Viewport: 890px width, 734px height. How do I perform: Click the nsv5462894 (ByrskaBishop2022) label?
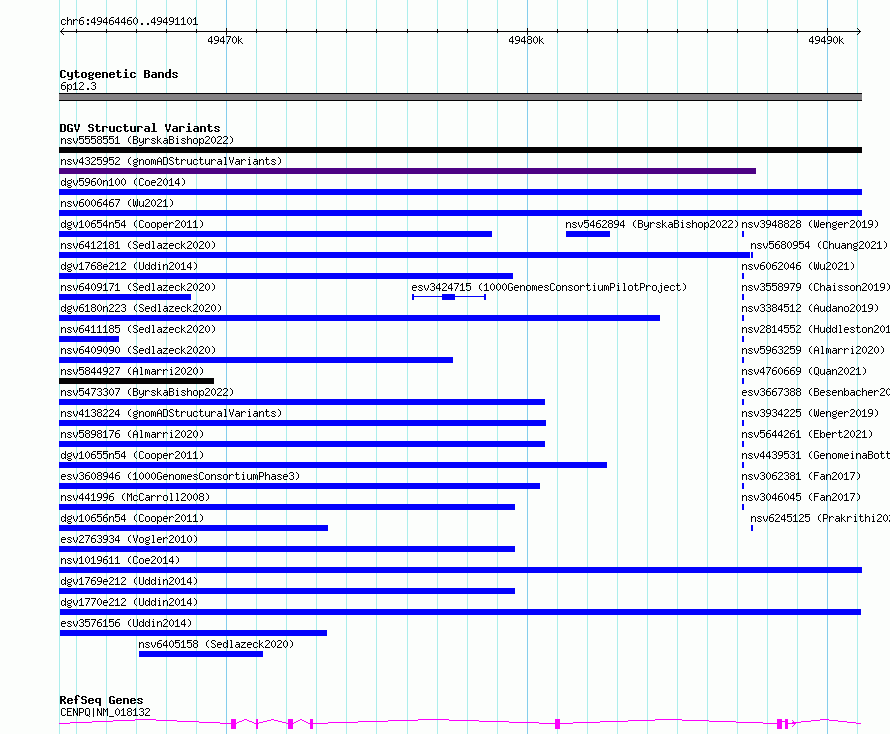pyautogui.click(x=652, y=224)
